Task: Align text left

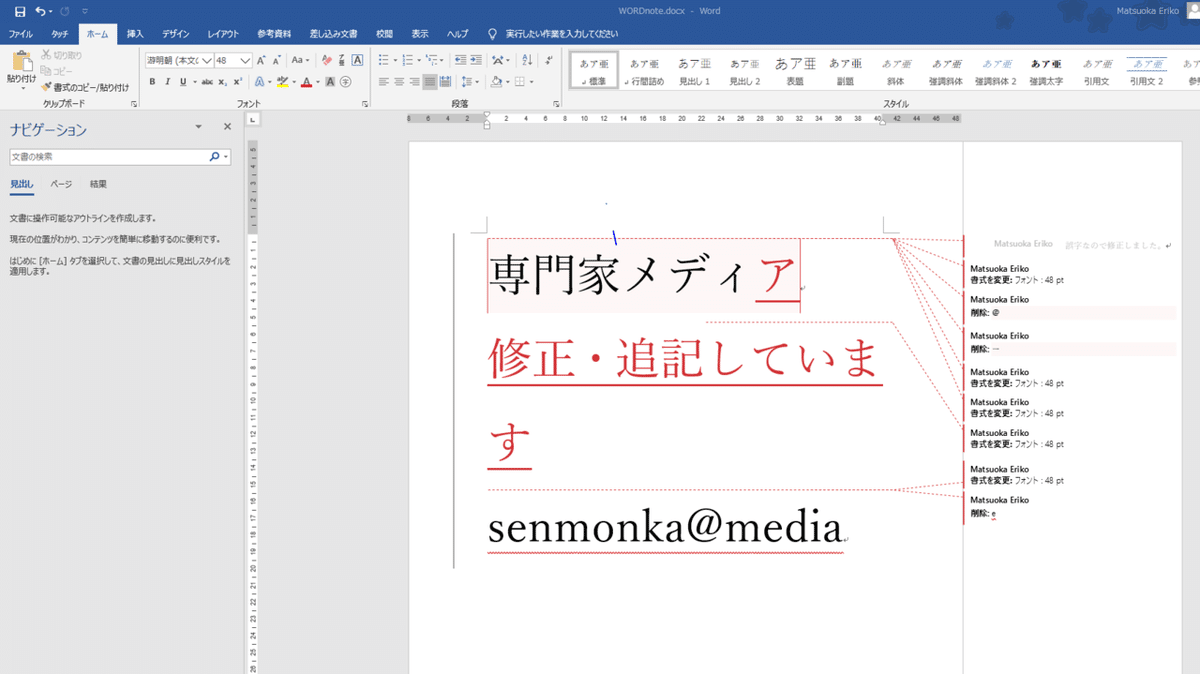Action: tap(384, 82)
